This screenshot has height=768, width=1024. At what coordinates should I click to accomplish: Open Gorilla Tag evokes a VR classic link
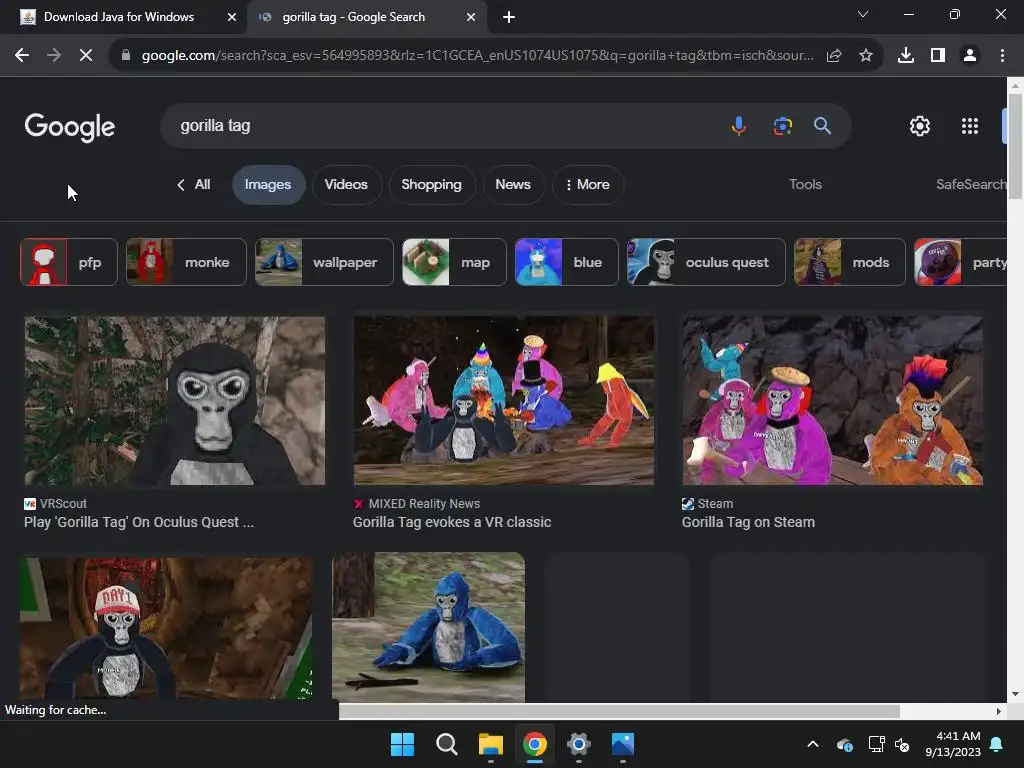[452, 522]
